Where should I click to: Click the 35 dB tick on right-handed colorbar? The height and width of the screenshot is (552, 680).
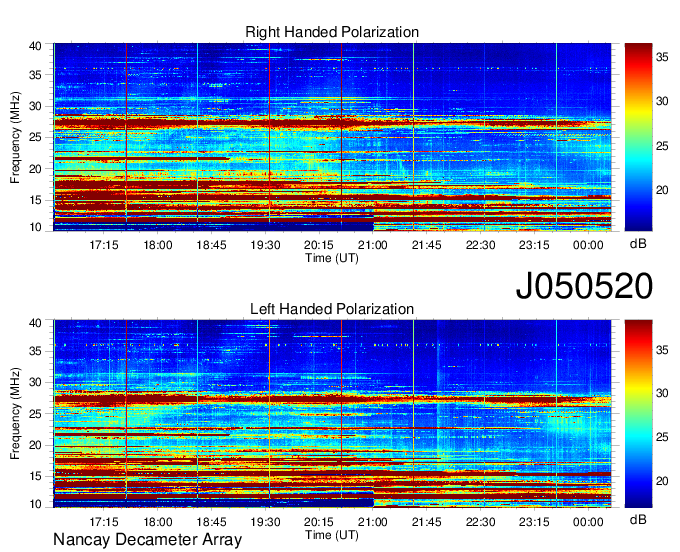tap(662, 57)
